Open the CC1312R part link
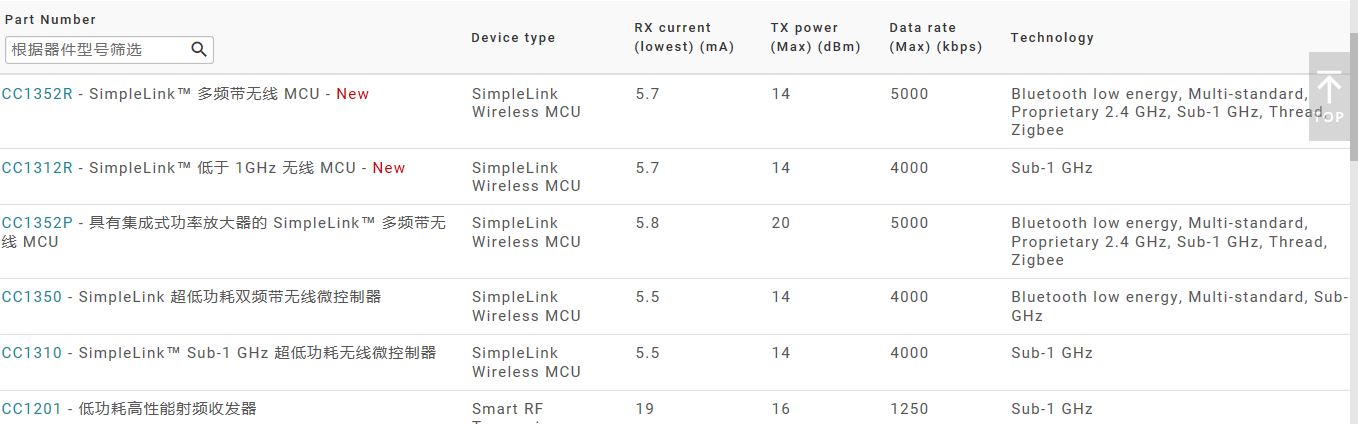This screenshot has width=1358, height=424. pos(37,168)
